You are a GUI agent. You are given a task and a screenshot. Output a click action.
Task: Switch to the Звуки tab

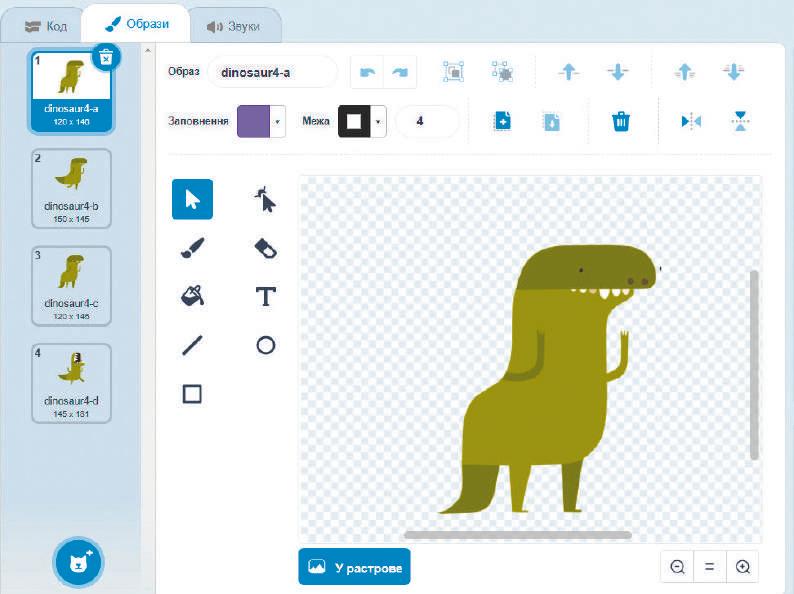(233, 26)
